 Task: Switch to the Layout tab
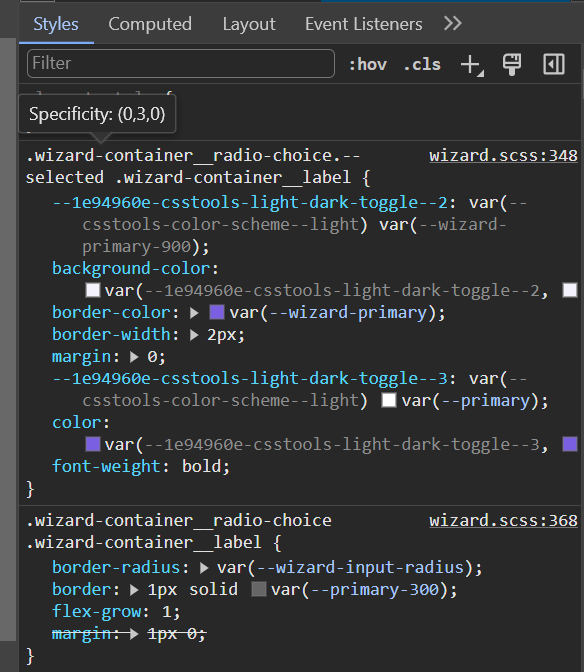pos(249,24)
